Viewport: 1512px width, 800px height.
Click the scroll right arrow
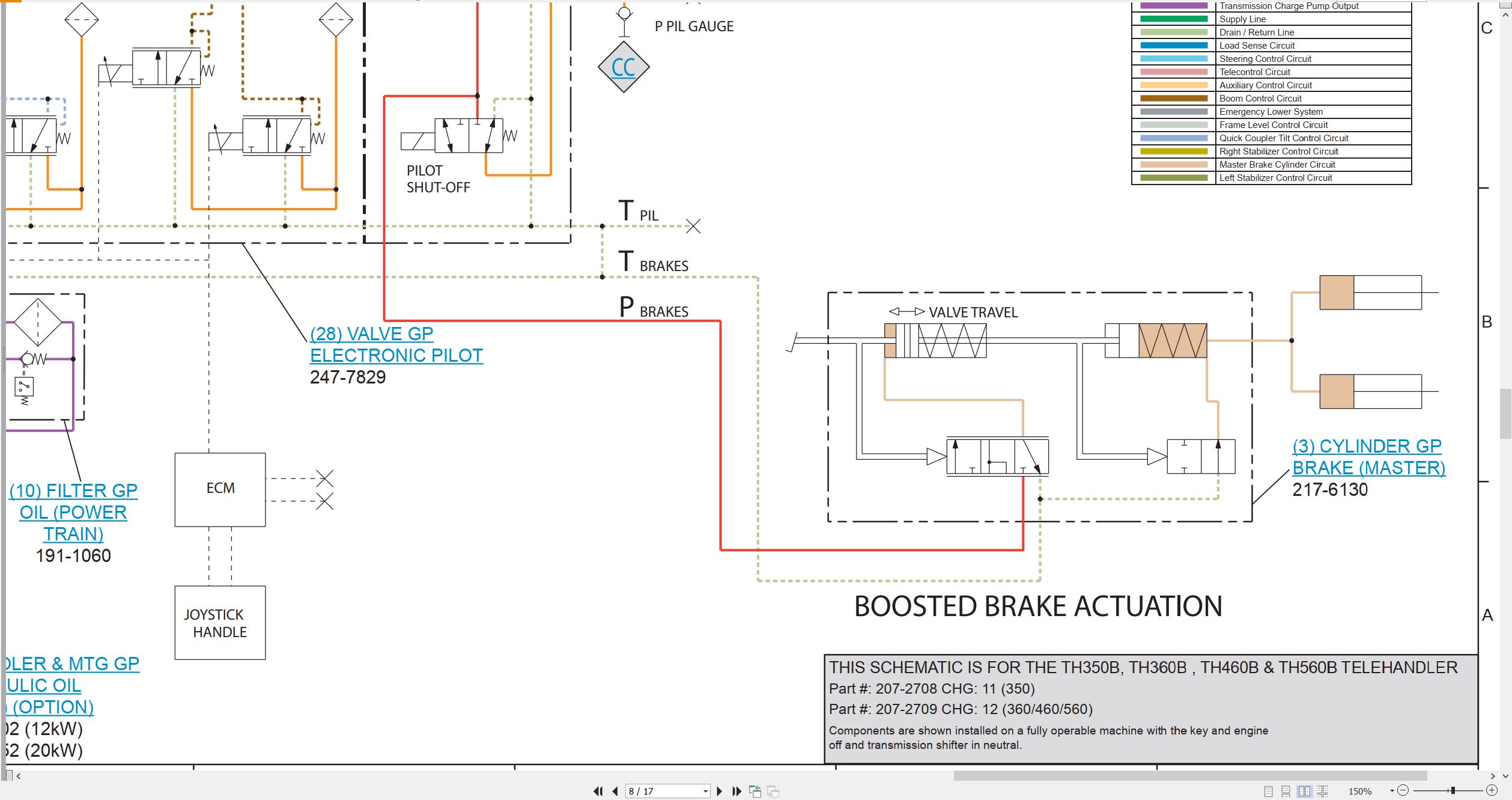1493,776
